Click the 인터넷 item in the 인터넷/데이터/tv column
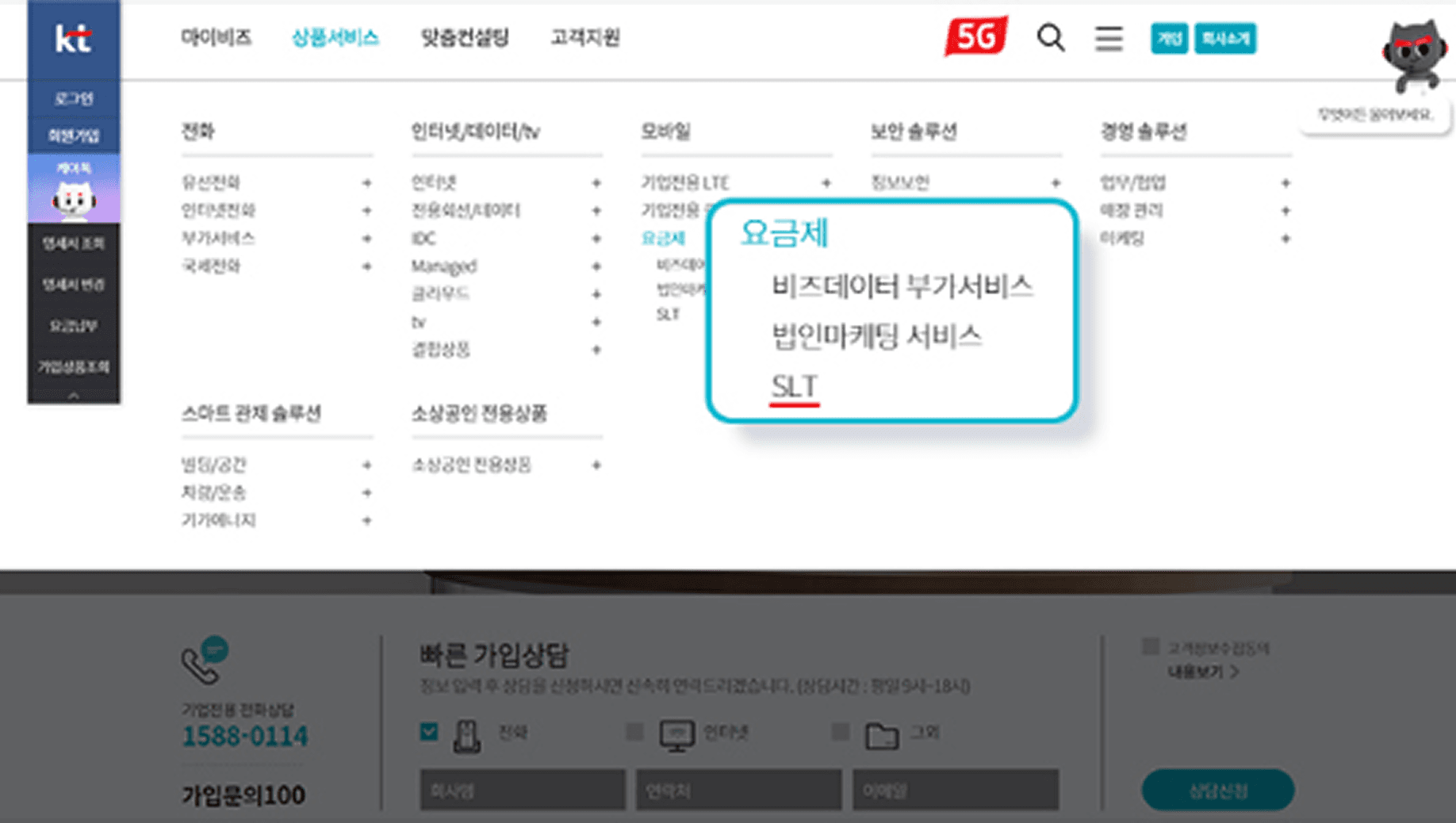Screen dimensions: 1456x823 coord(434,182)
